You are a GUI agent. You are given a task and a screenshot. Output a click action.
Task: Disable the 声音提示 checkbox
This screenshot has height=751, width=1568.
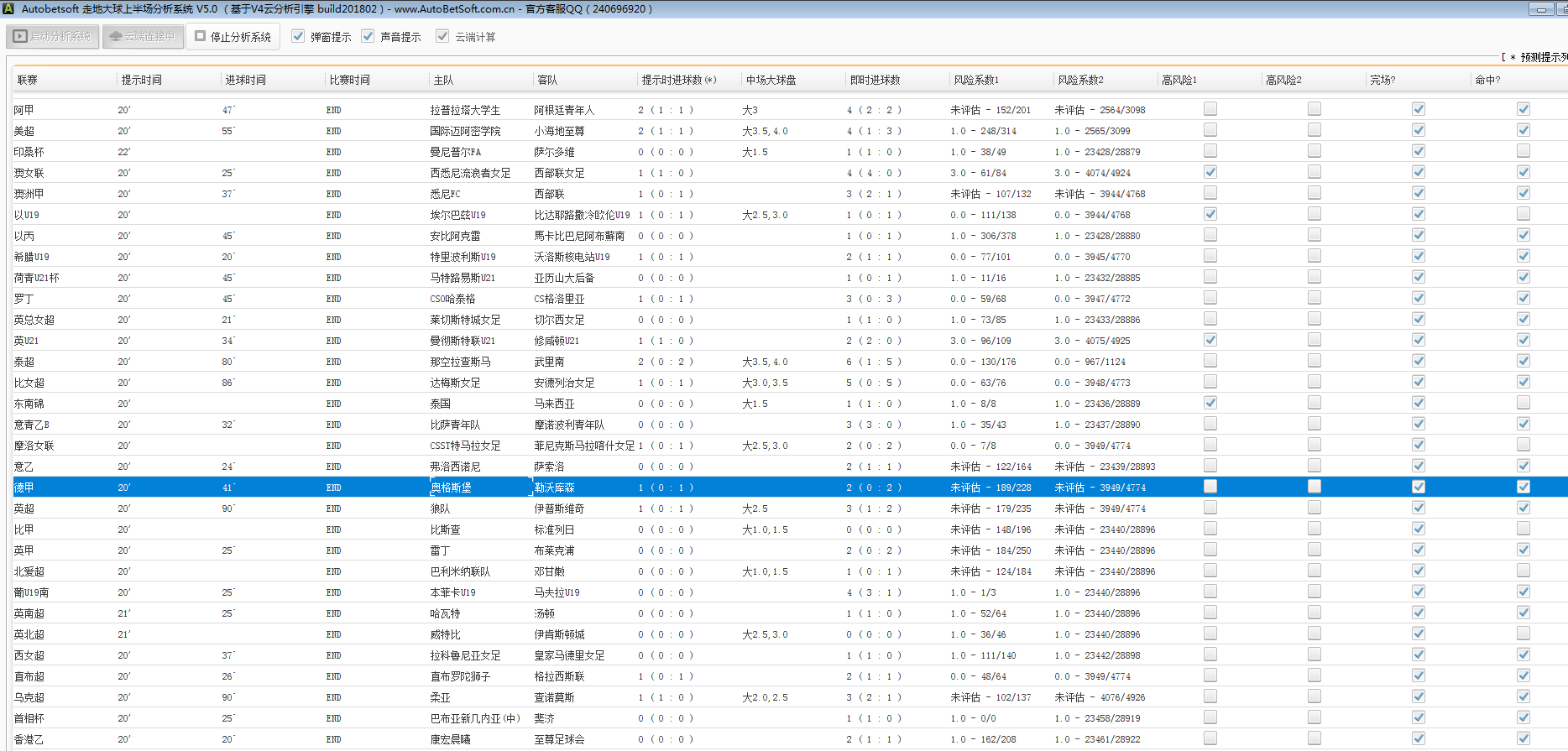click(368, 37)
